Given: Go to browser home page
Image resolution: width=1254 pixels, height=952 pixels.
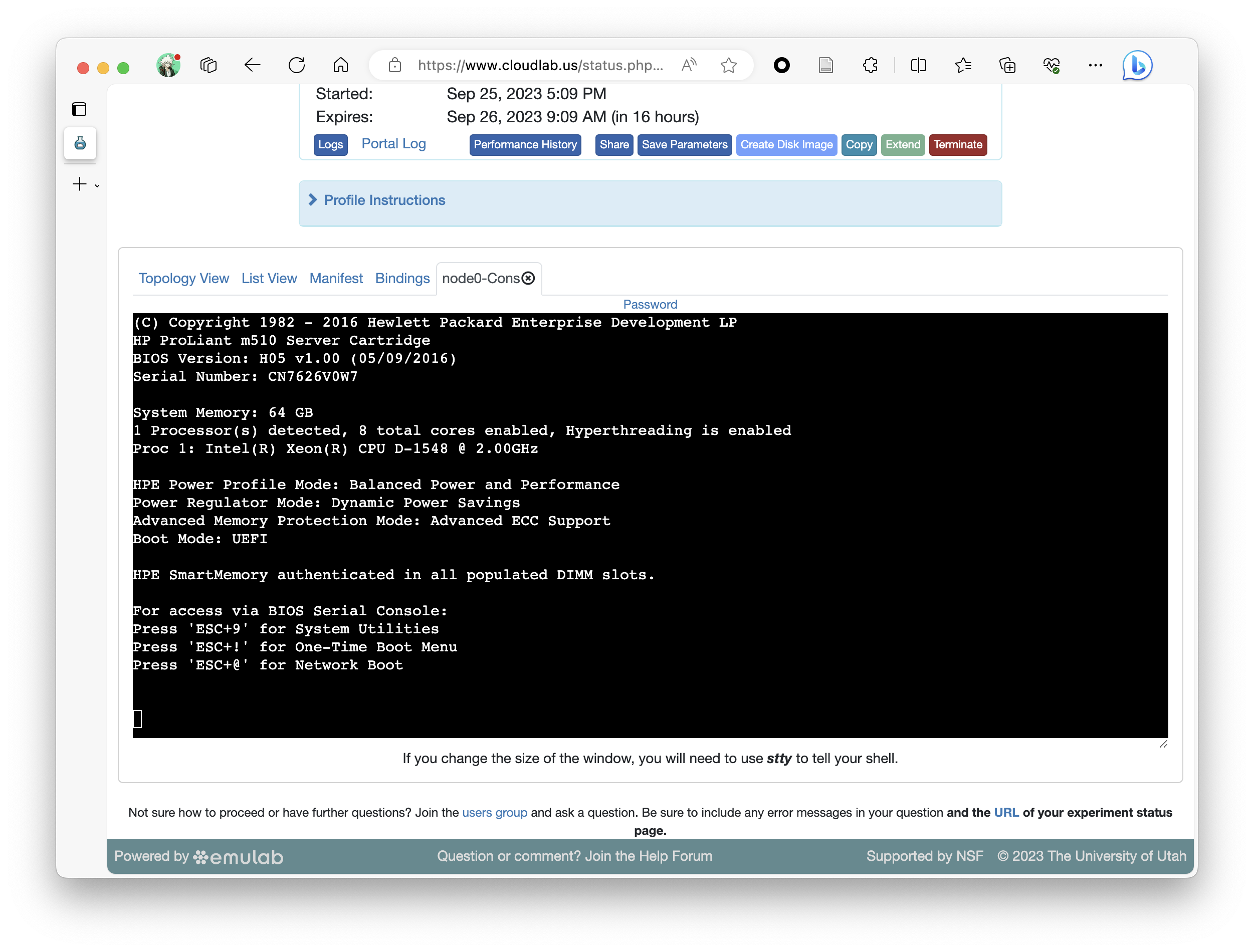Looking at the screenshot, I should pyautogui.click(x=341, y=65).
